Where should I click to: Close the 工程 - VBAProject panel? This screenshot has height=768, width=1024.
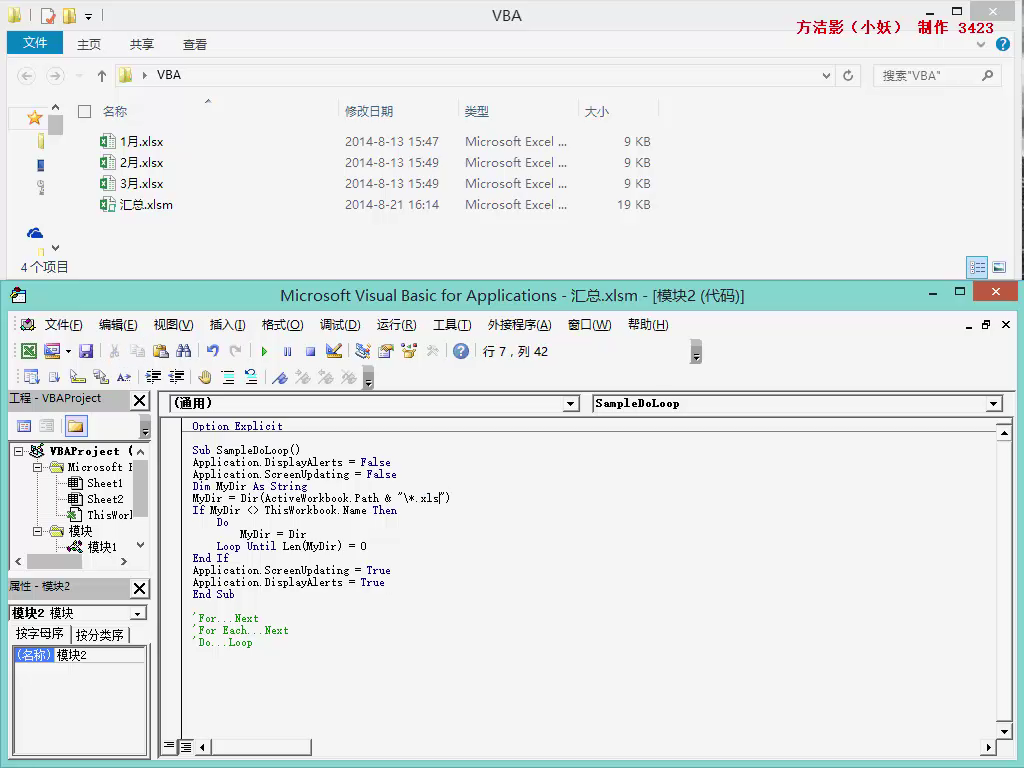tap(139, 400)
